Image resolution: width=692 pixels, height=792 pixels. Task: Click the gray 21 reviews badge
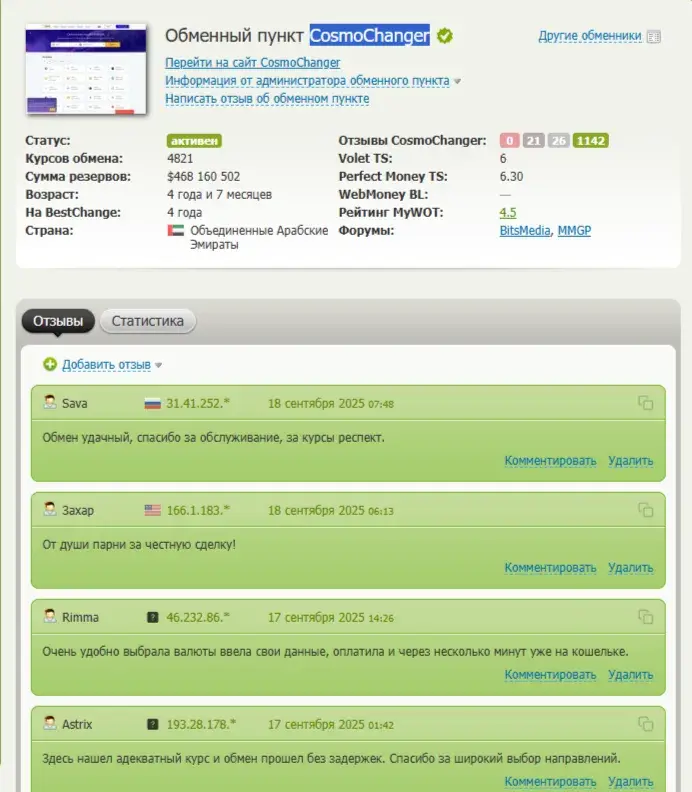(533, 140)
